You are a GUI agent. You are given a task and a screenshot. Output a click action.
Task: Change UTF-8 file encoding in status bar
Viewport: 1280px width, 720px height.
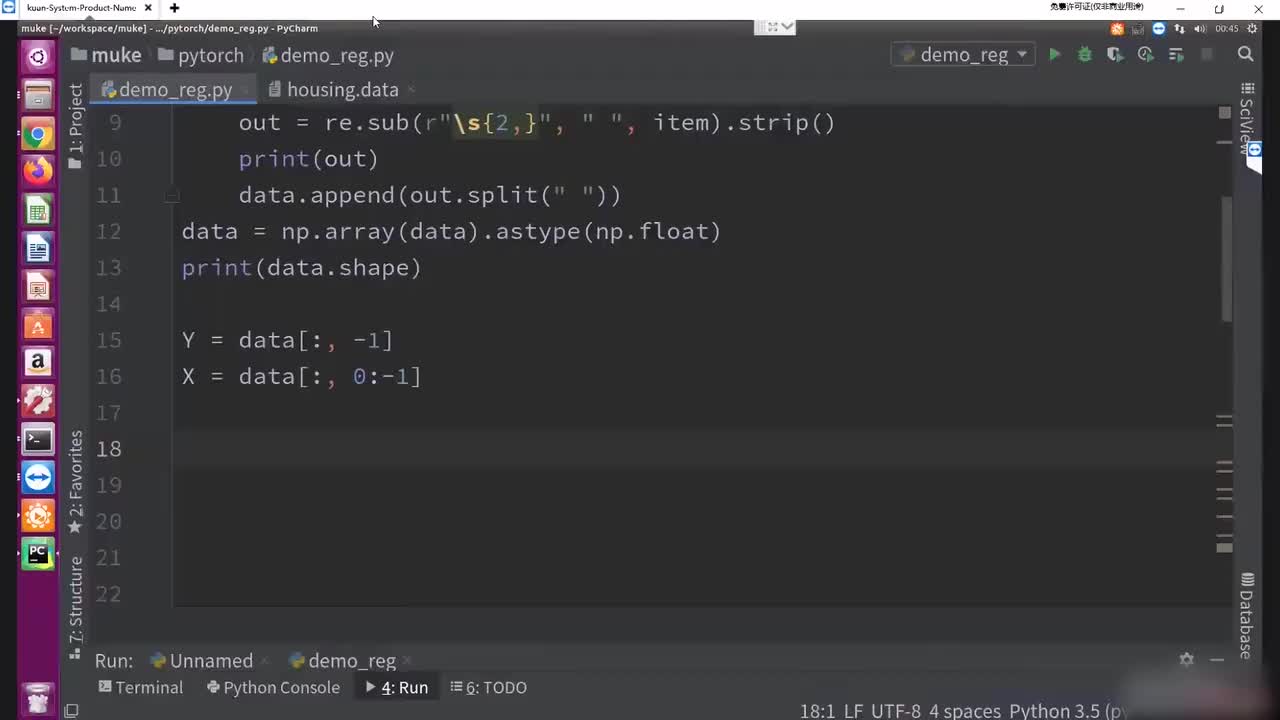pyautogui.click(x=895, y=711)
